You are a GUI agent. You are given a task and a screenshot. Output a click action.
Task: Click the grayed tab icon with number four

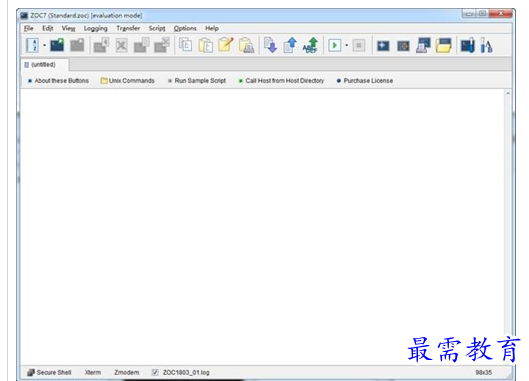point(101,45)
